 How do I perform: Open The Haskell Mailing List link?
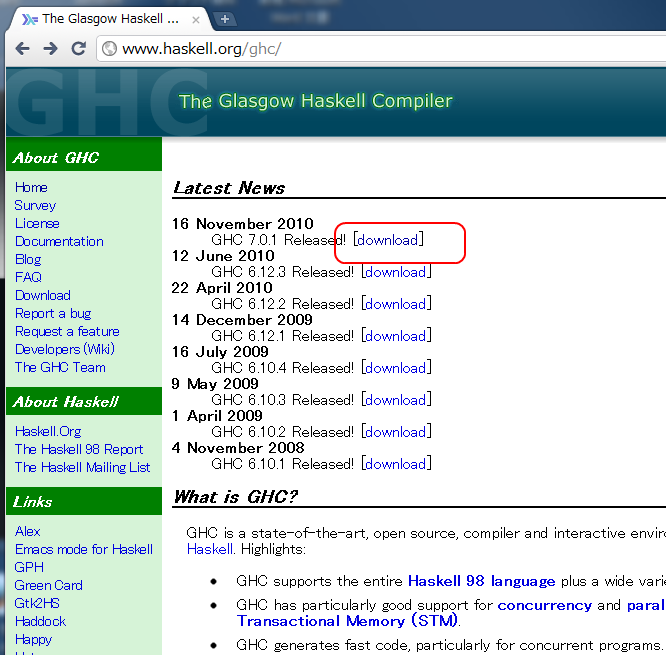coord(82,467)
